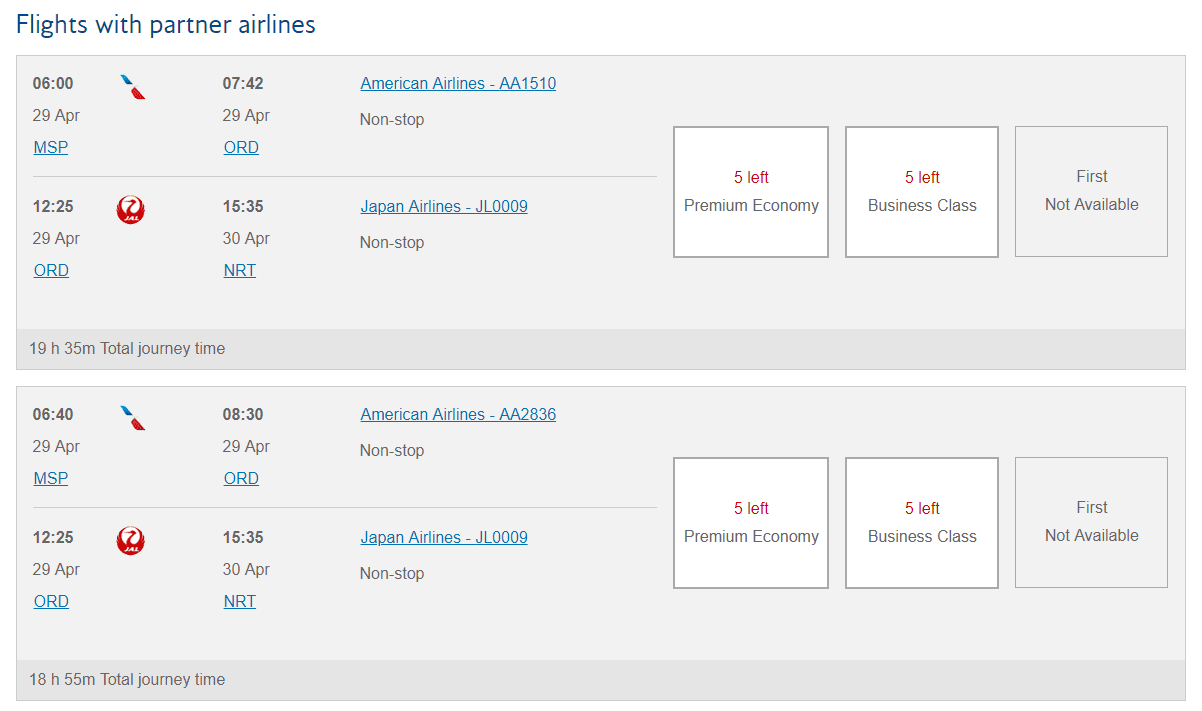Select Business Class fare for the first itinerary

921,192
